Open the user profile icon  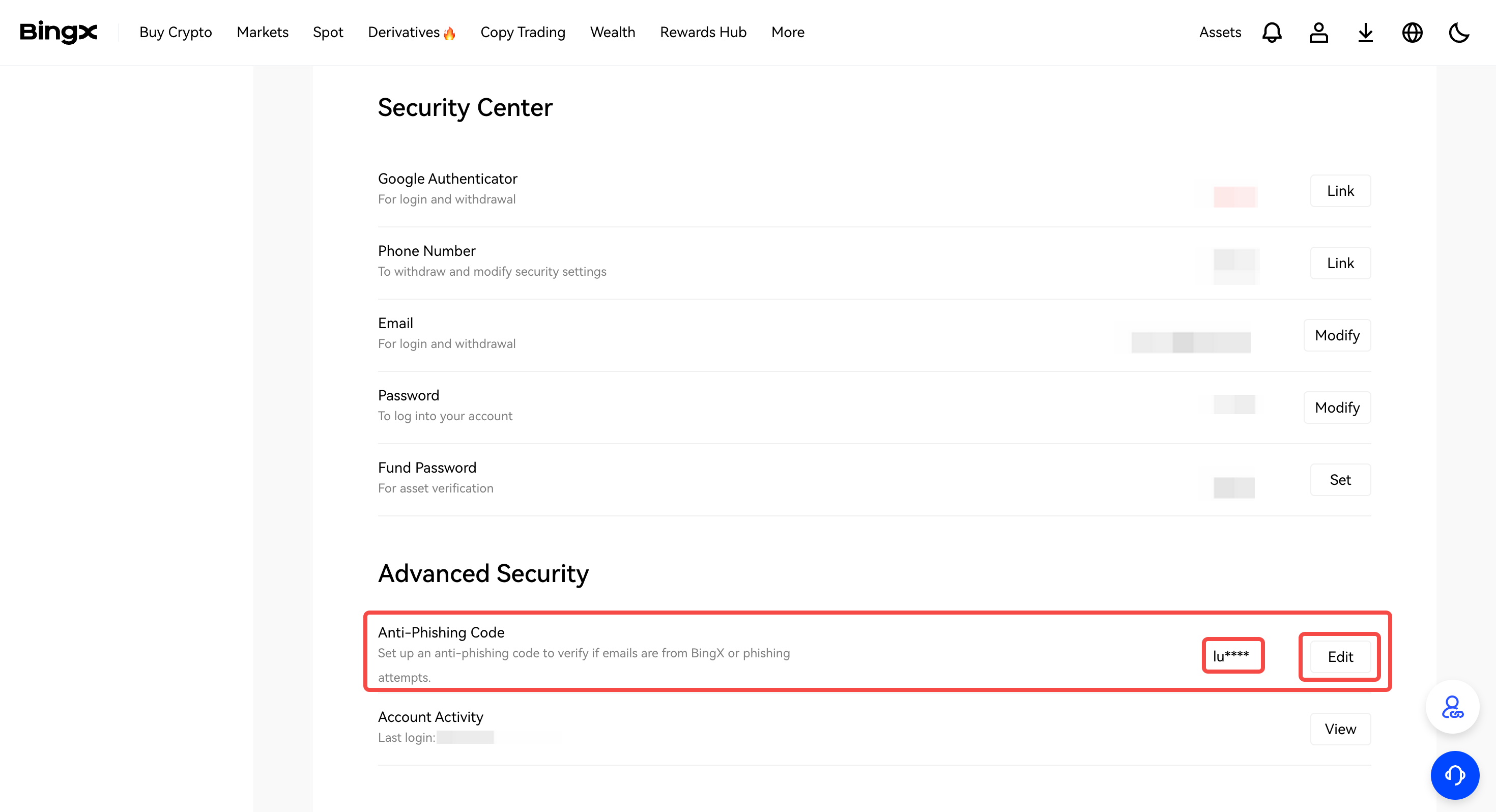pyautogui.click(x=1318, y=33)
